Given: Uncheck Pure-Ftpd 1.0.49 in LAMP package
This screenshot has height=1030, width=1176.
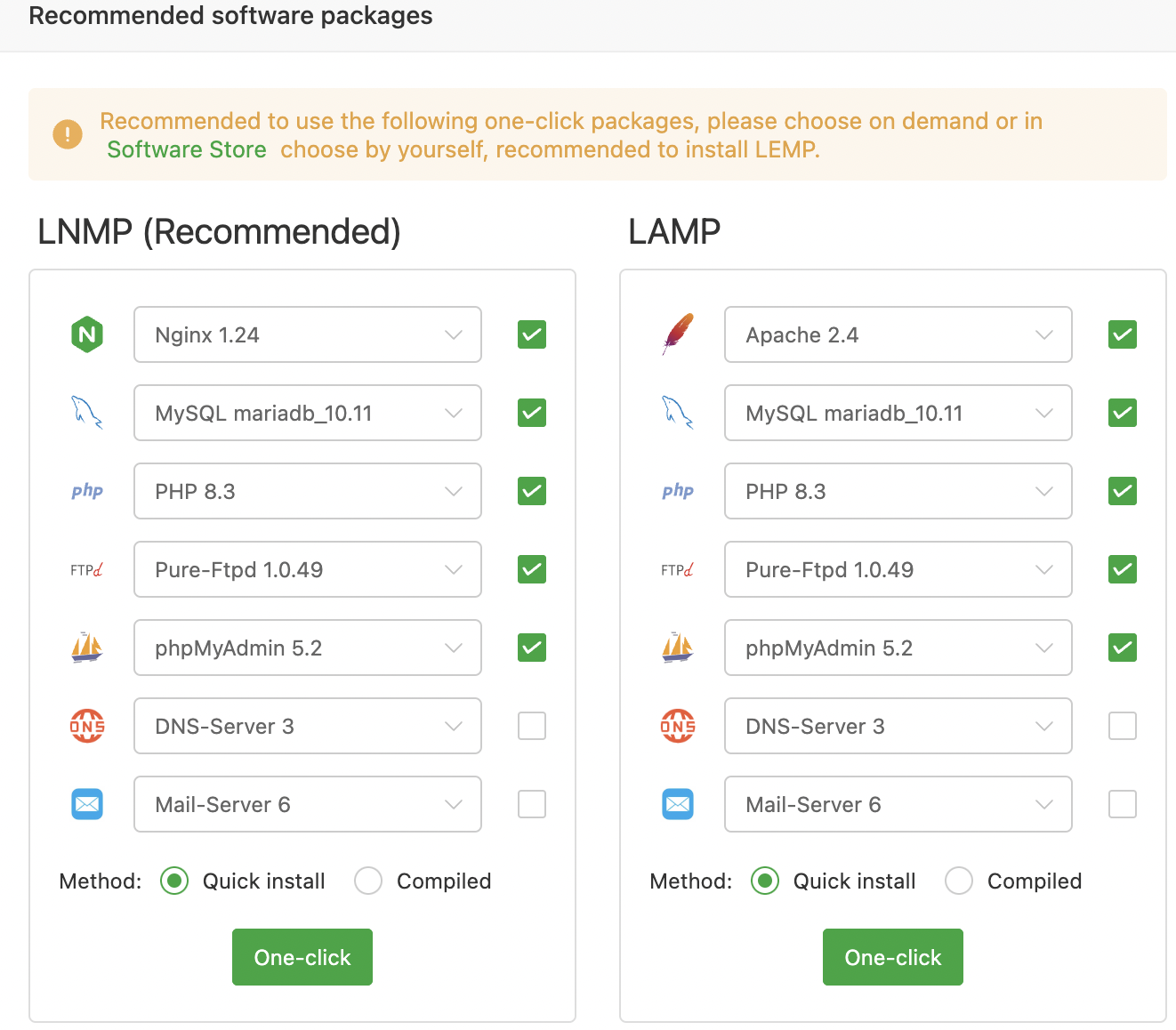Looking at the screenshot, I should pos(1123,569).
